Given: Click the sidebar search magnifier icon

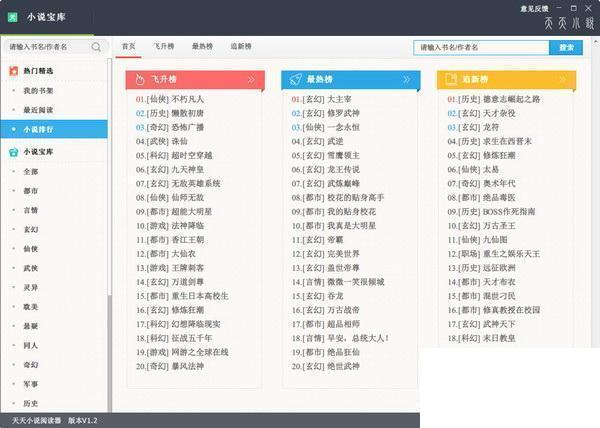Looking at the screenshot, I should click(96, 47).
